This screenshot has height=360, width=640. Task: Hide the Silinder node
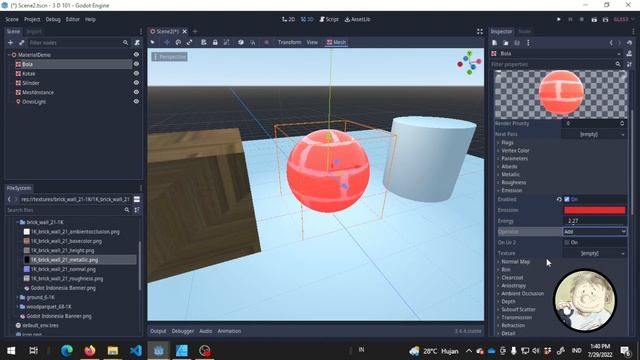136,82
